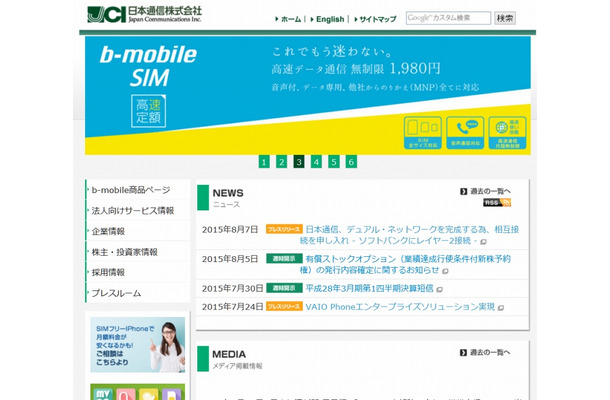The width and height of the screenshot is (610, 400).
Task: Open the August 5 stock option disclosure
Action: [405, 264]
